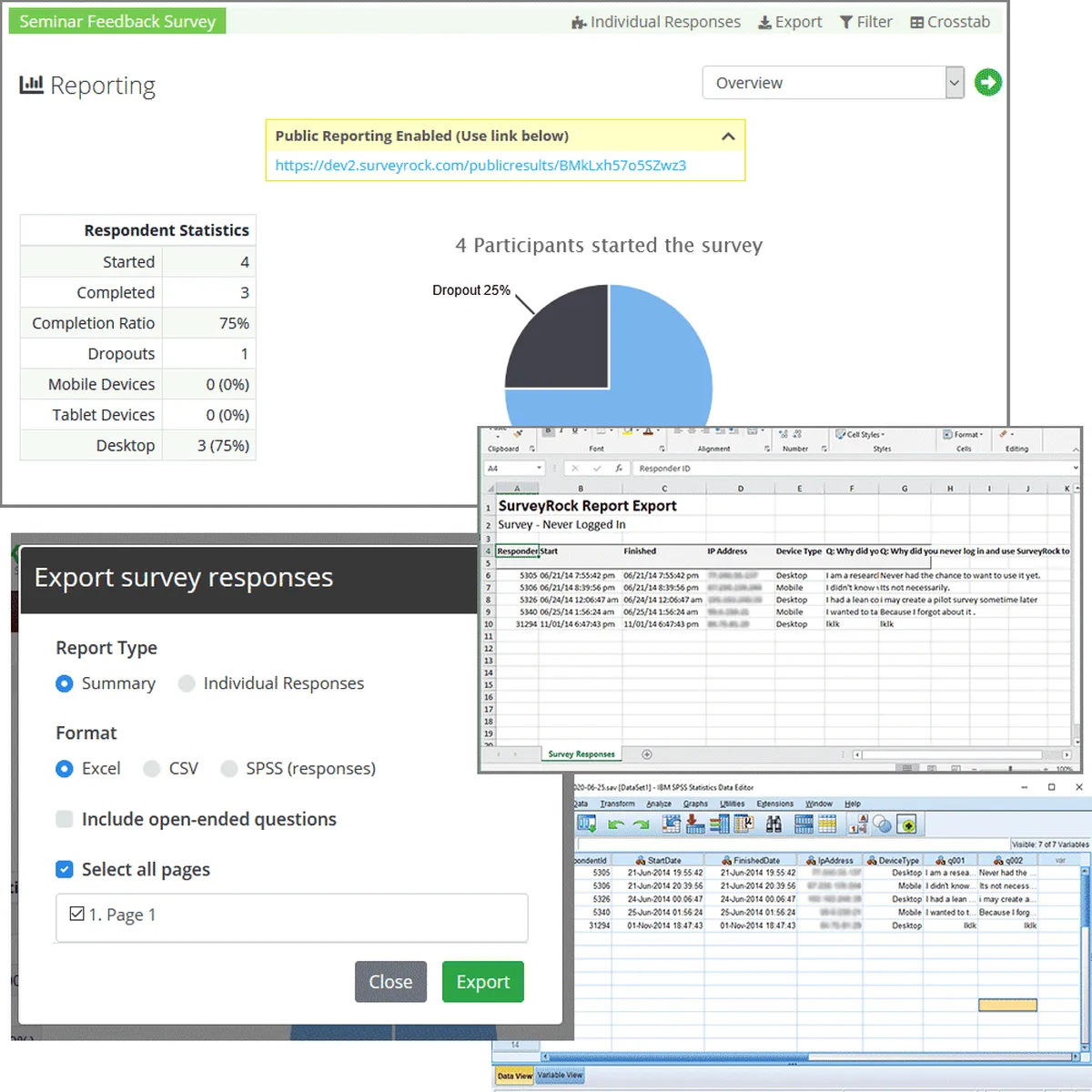Choose CSV format option
This screenshot has width=1092, height=1092.
(171, 769)
